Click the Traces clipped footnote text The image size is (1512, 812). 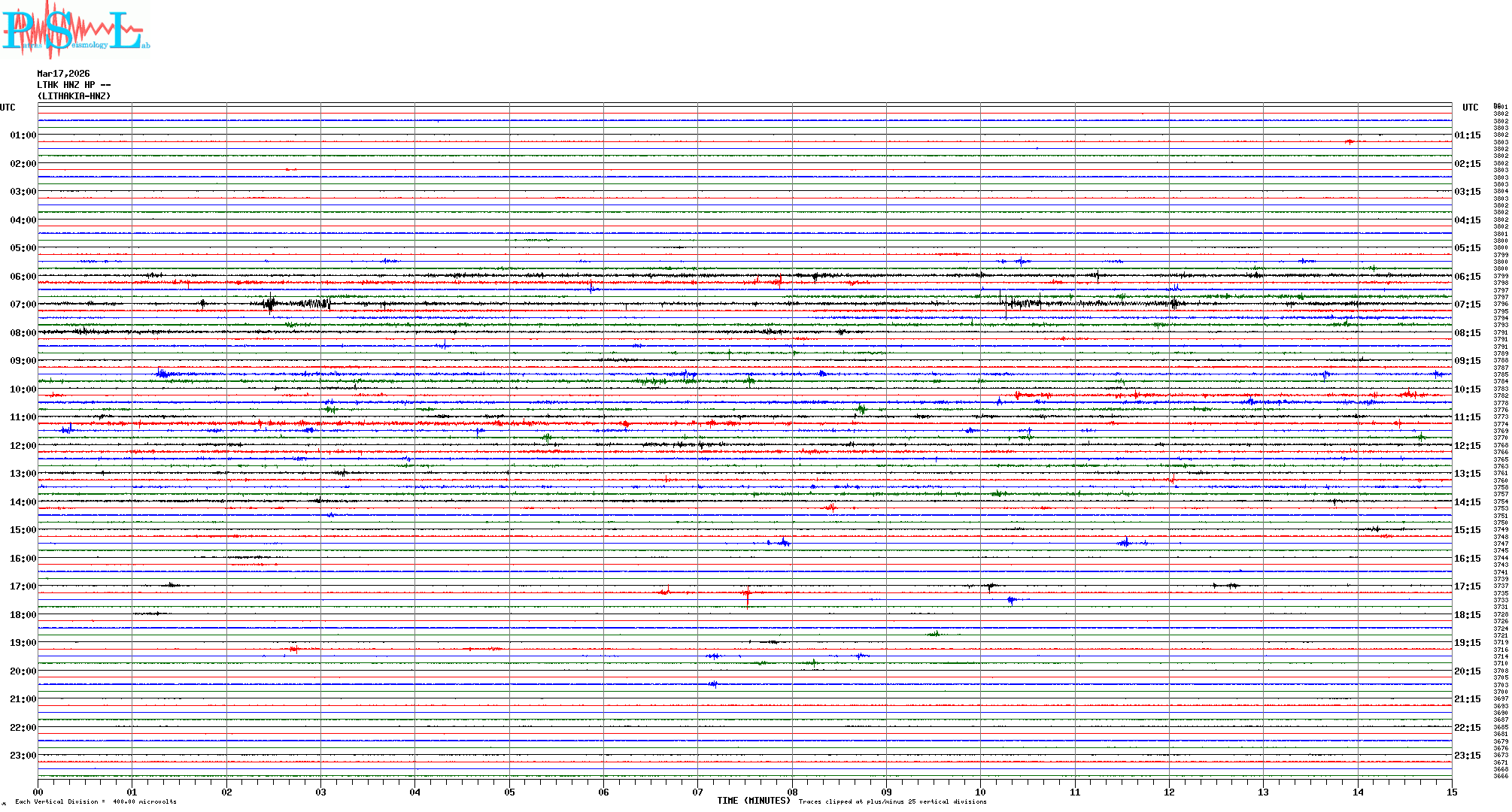click(892, 801)
